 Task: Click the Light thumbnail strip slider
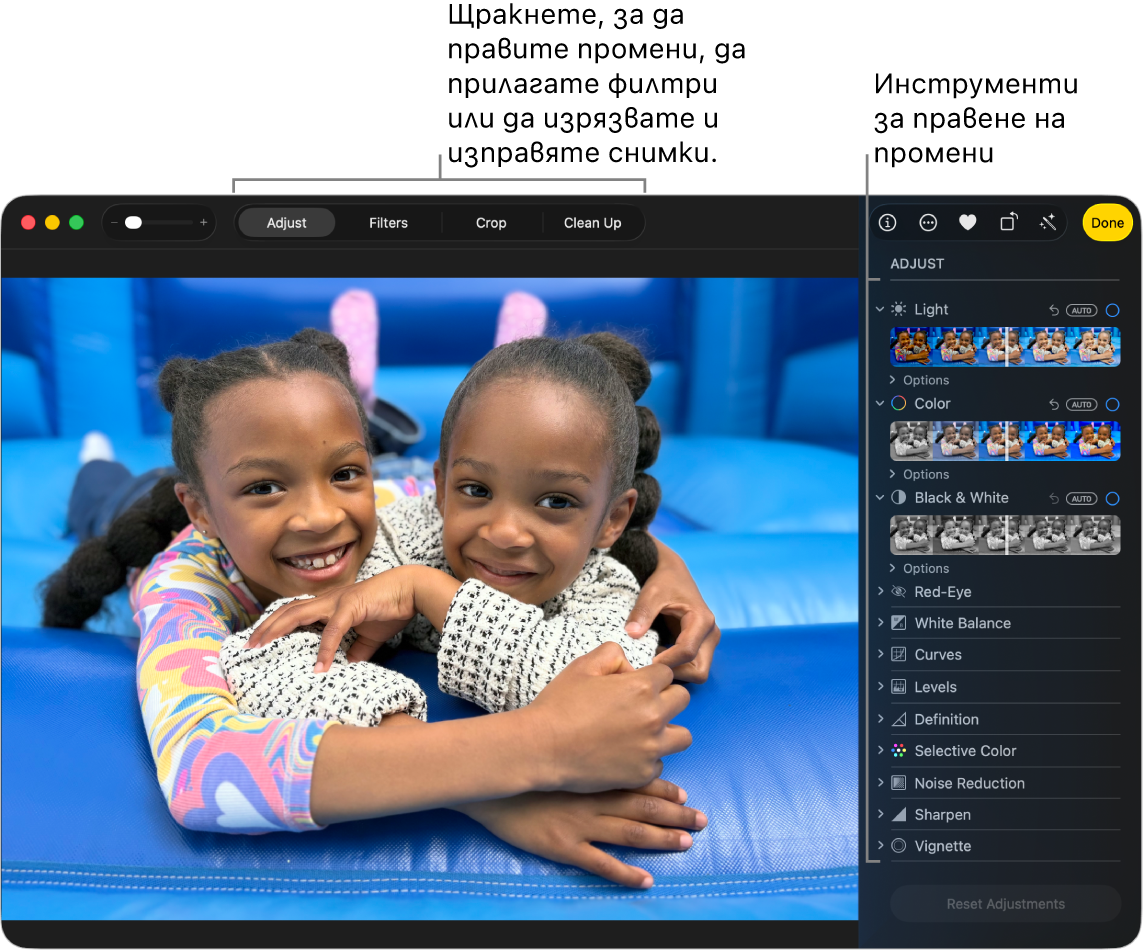click(x=1007, y=347)
